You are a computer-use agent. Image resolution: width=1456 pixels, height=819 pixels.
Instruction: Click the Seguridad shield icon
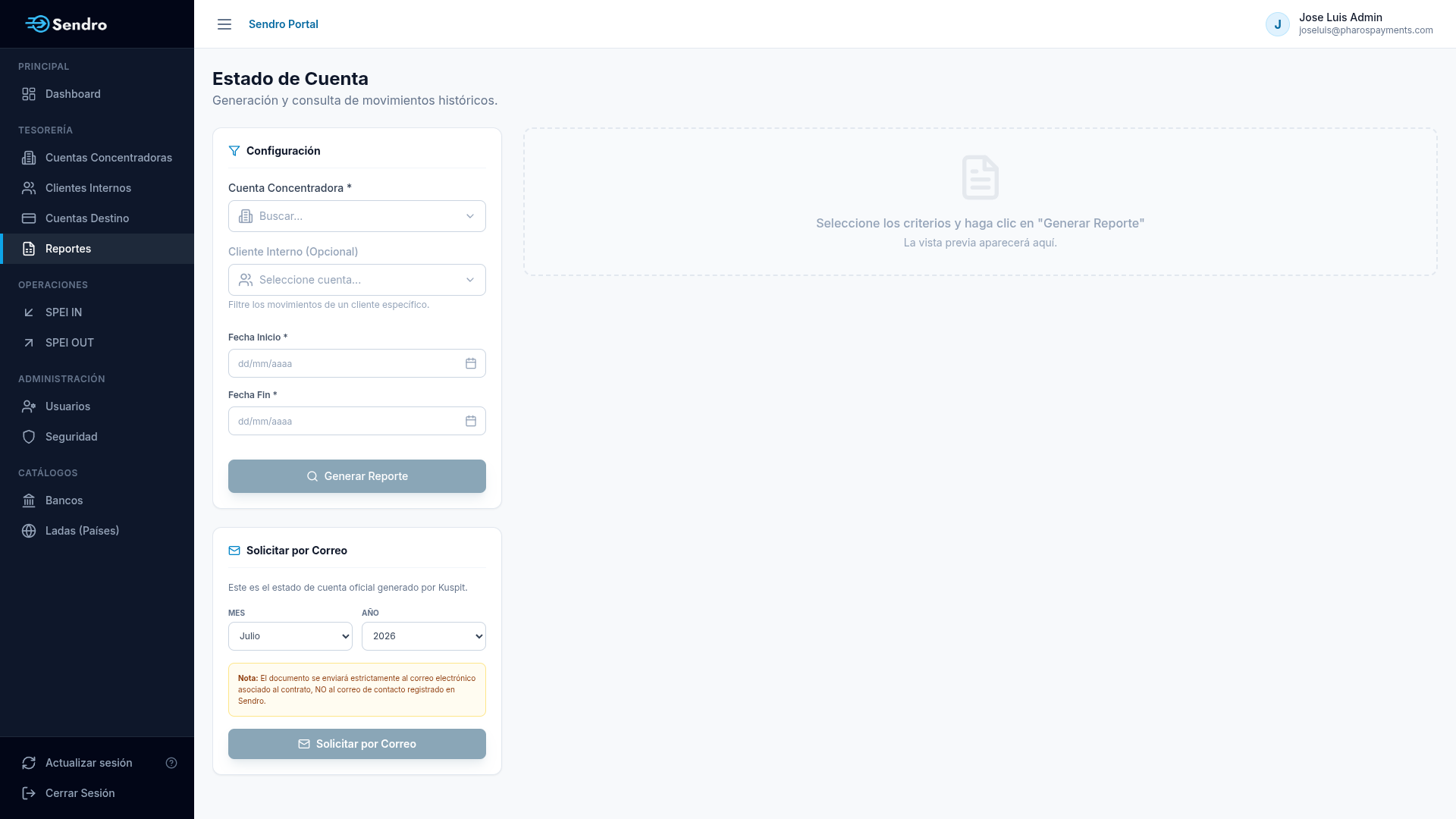(29, 437)
